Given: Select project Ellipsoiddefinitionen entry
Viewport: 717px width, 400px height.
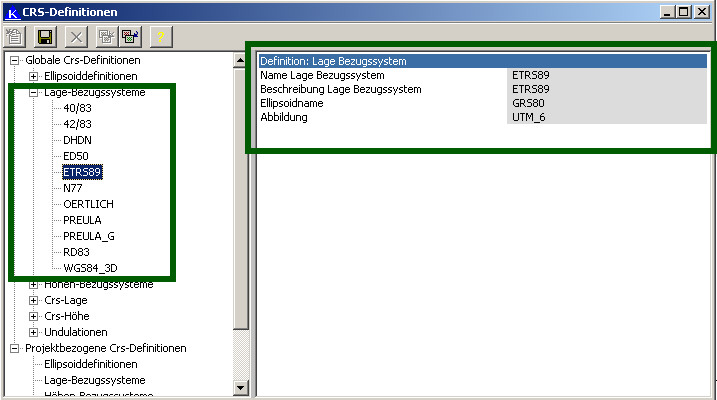Looking at the screenshot, I should coord(91,364).
